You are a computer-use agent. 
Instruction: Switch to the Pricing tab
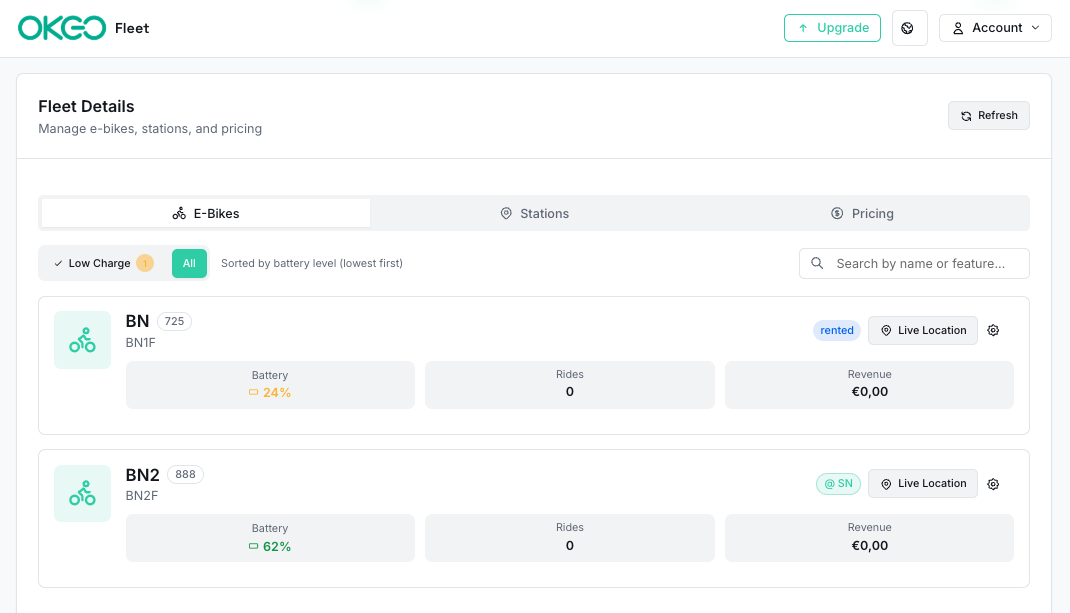862,213
